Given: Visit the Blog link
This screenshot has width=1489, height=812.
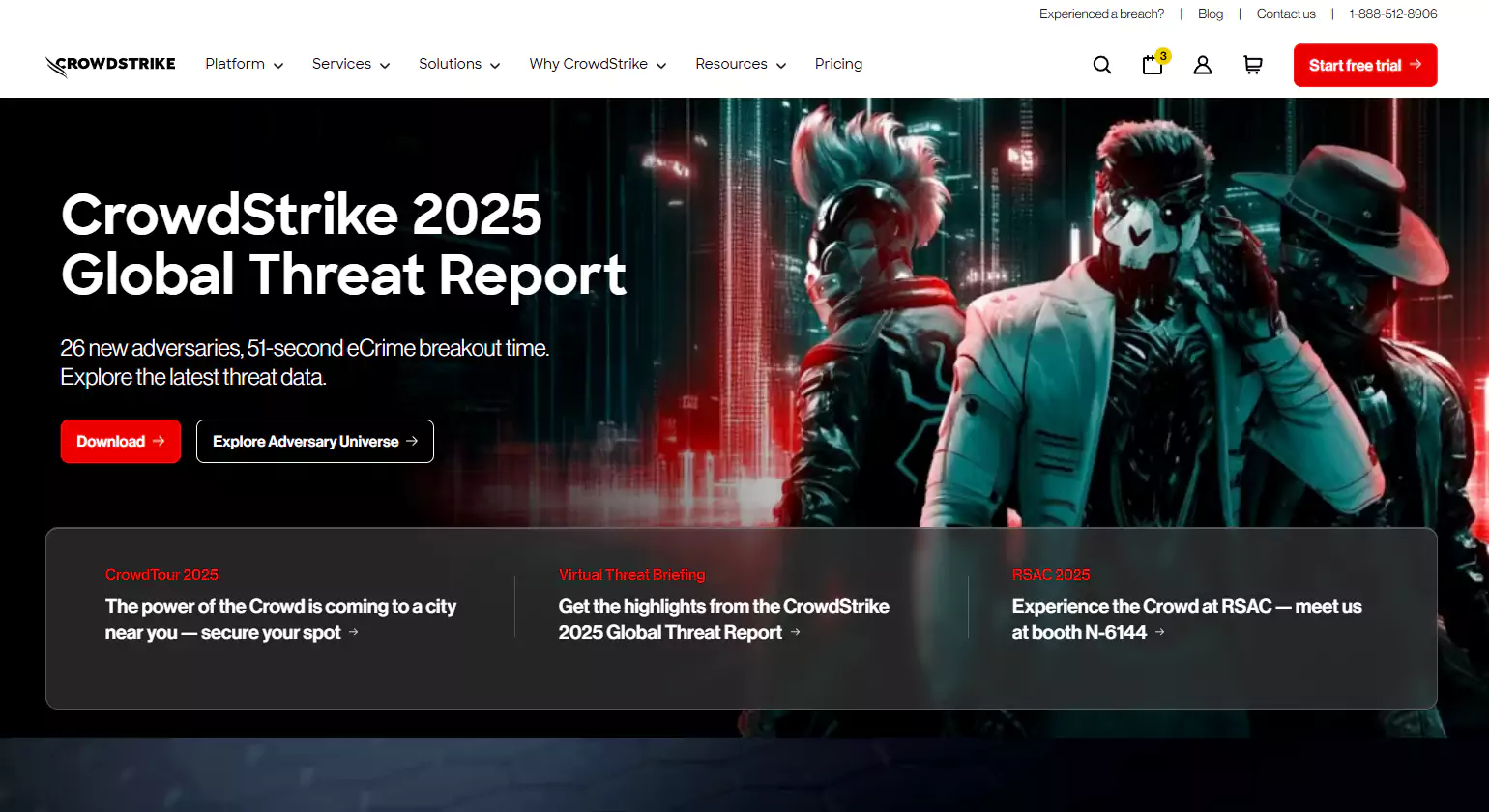Looking at the screenshot, I should pyautogui.click(x=1210, y=14).
